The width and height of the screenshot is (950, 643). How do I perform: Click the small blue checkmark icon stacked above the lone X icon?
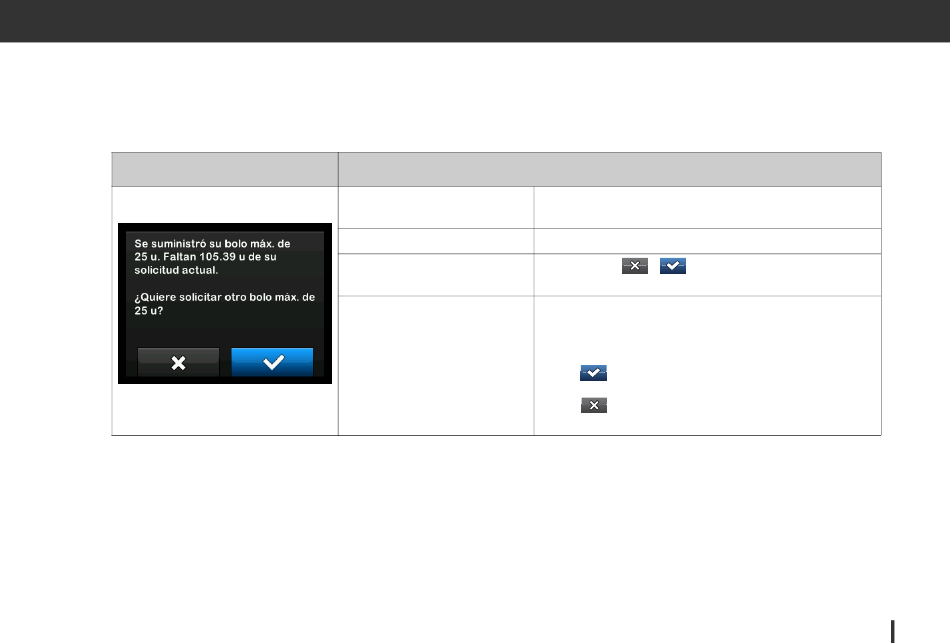click(593, 373)
